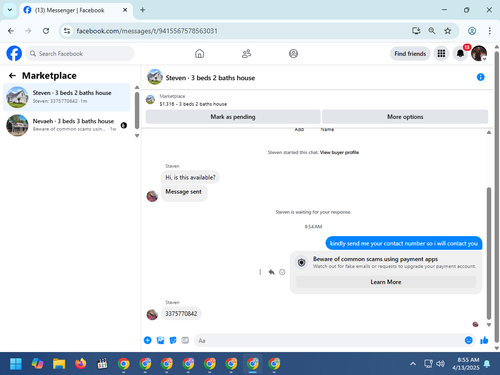Attach a photo with the image icon

point(160,340)
